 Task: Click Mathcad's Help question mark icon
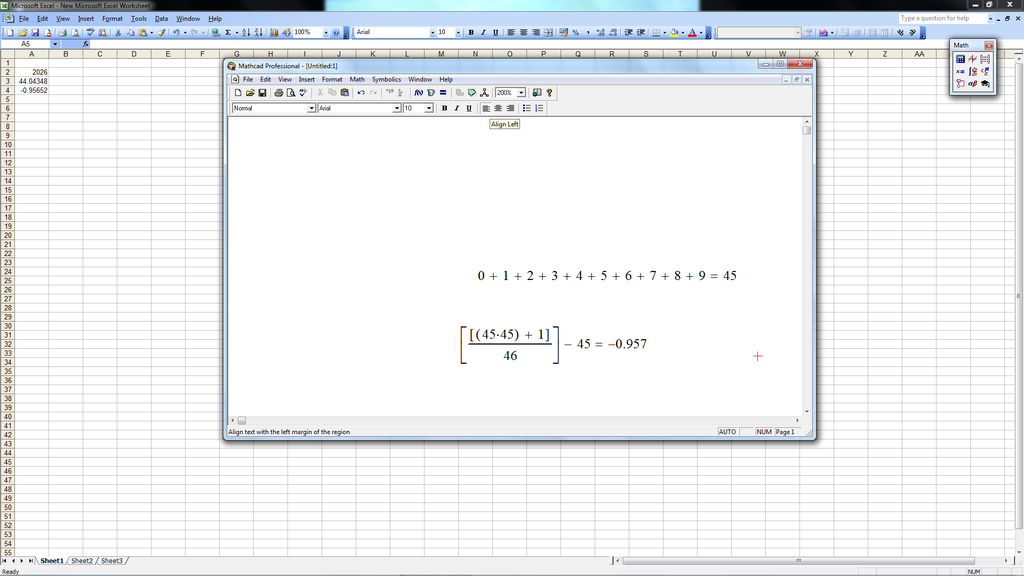549,93
